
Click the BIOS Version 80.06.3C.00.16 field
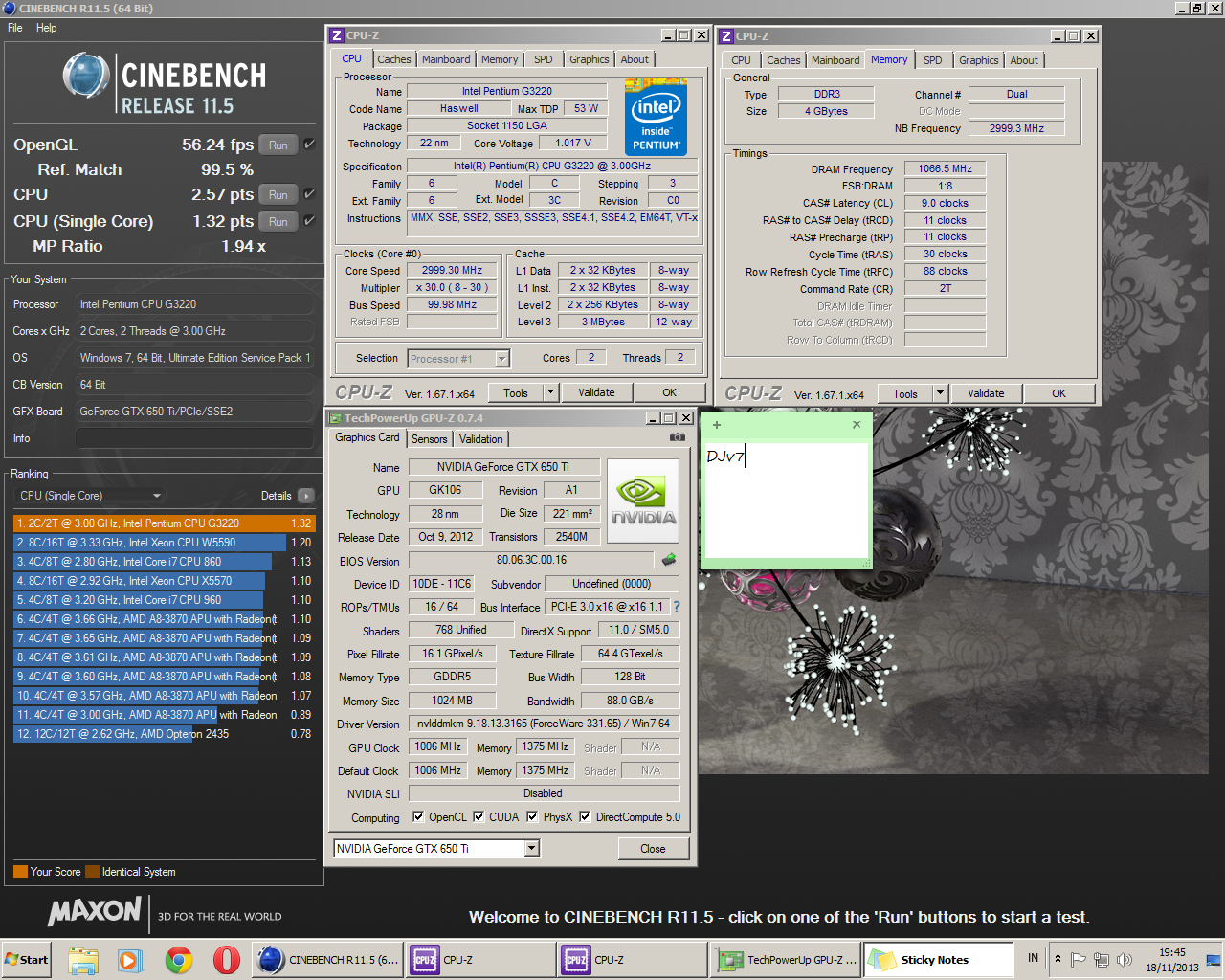531,560
